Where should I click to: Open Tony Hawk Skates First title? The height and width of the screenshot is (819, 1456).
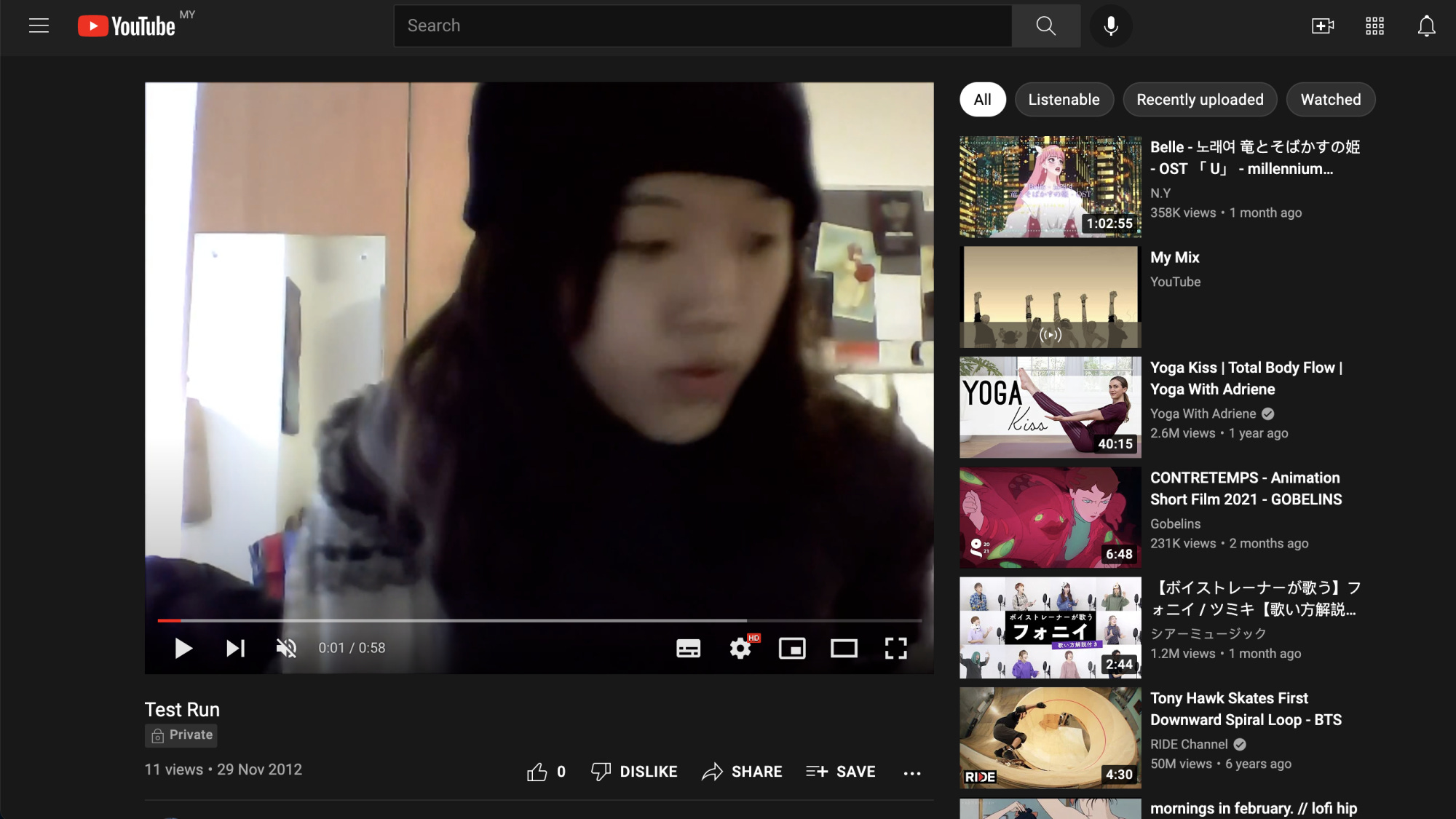[1246, 709]
